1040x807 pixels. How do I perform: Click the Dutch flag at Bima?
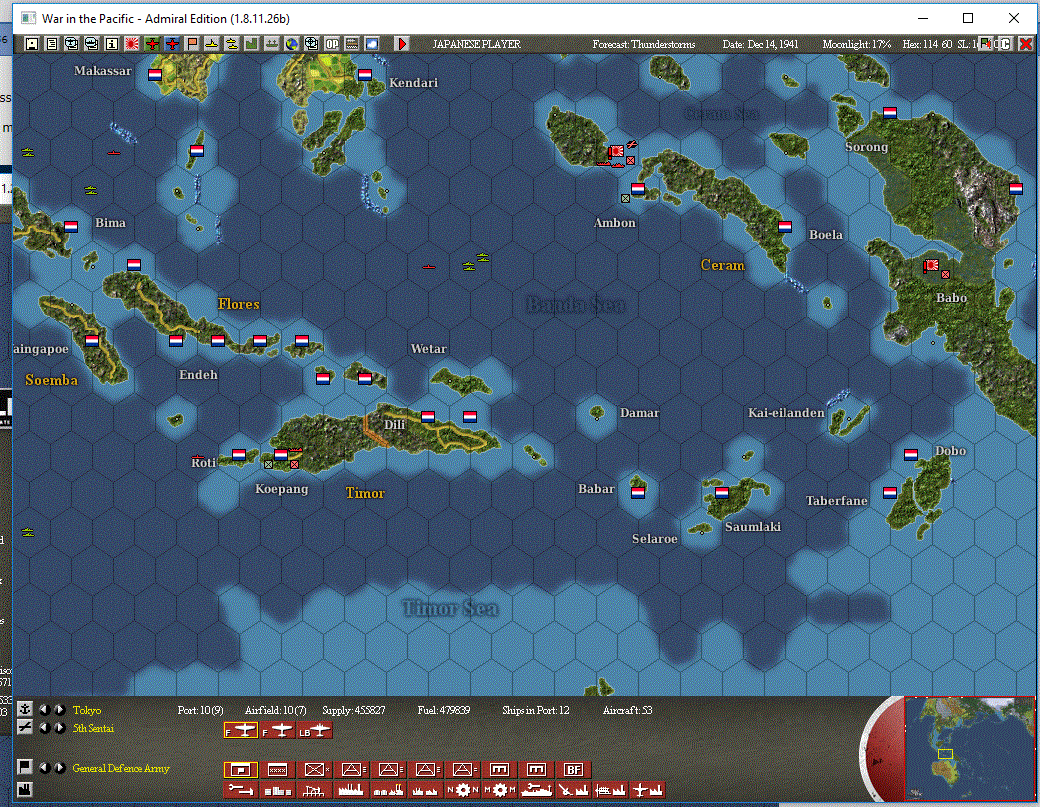[x=71, y=226]
